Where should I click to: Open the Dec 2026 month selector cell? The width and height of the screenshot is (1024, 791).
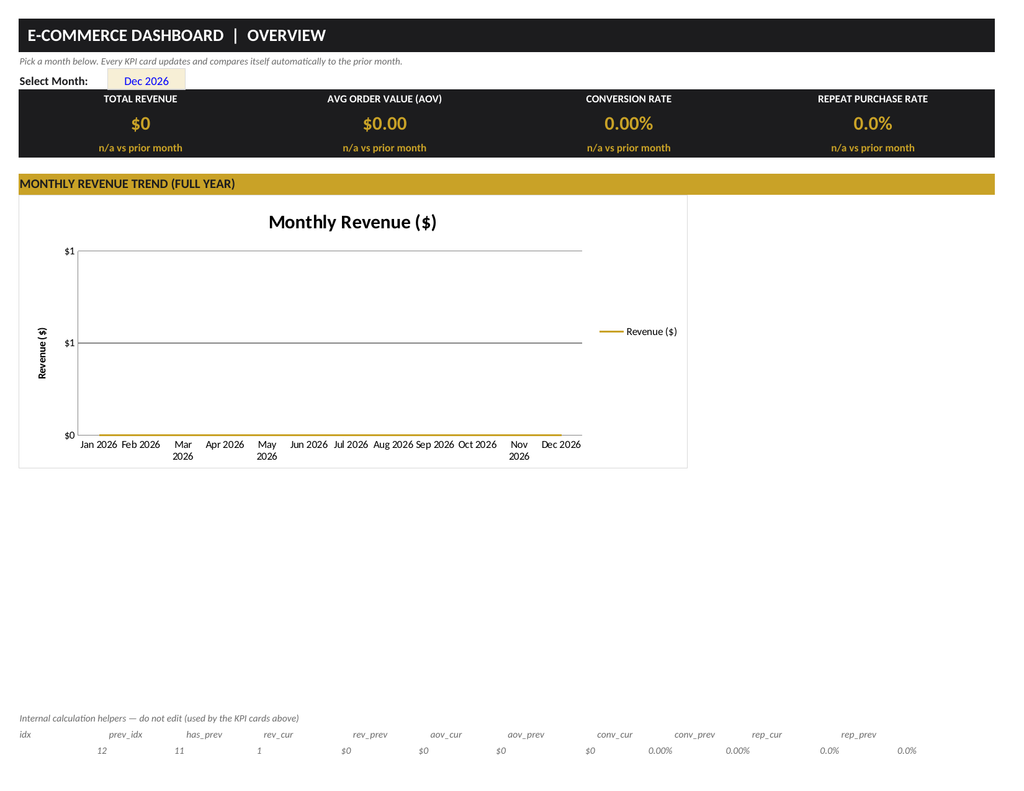(x=146, y=81)
